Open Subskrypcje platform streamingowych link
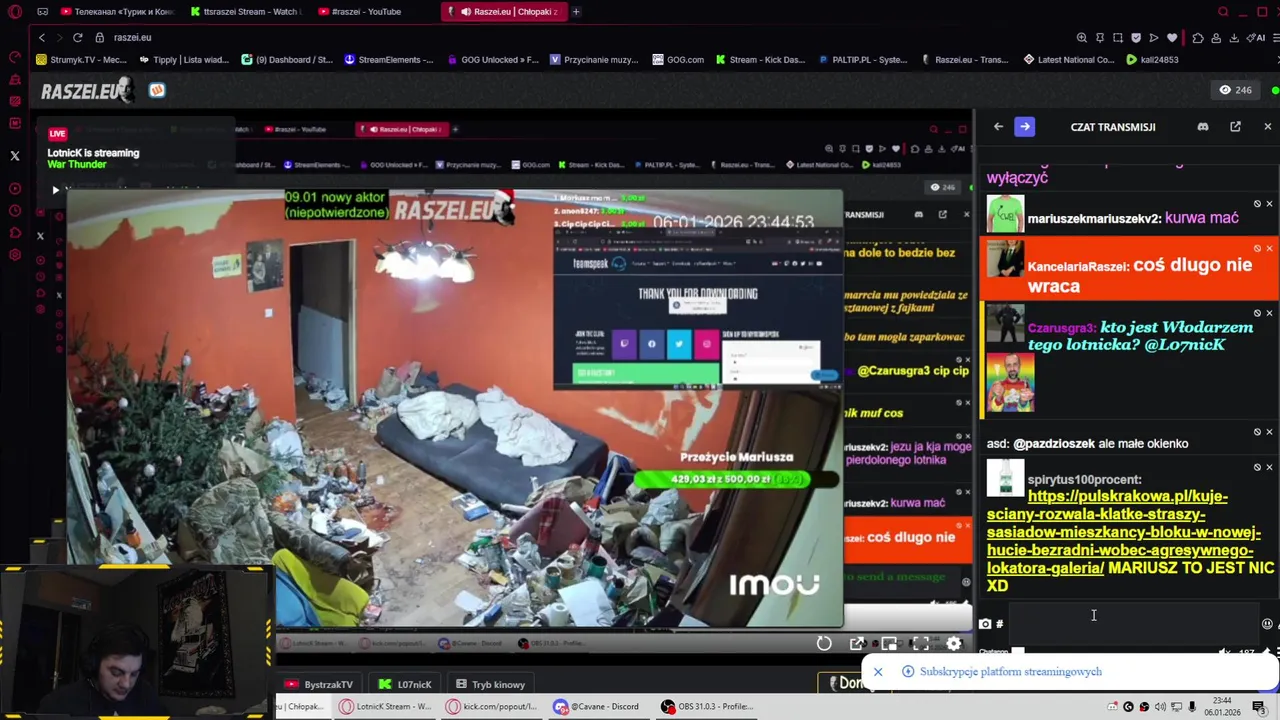The height and width of the screenshot is (720, 1280). (1010, 672)
